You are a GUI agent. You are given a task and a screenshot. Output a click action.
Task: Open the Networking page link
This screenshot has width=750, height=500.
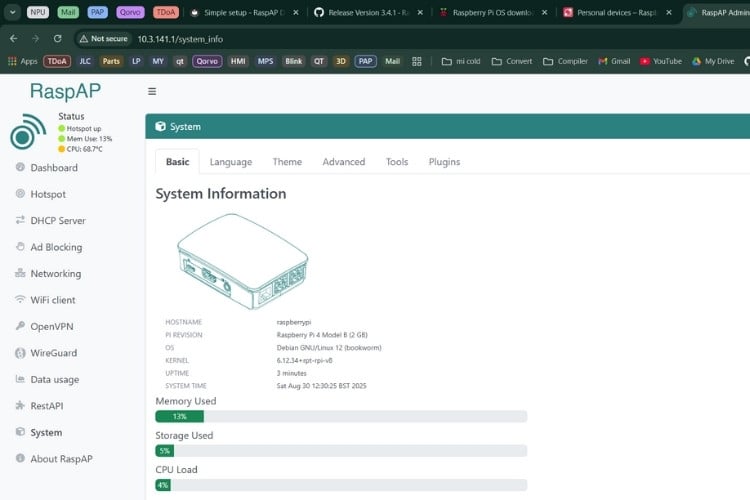pos(55,273)
